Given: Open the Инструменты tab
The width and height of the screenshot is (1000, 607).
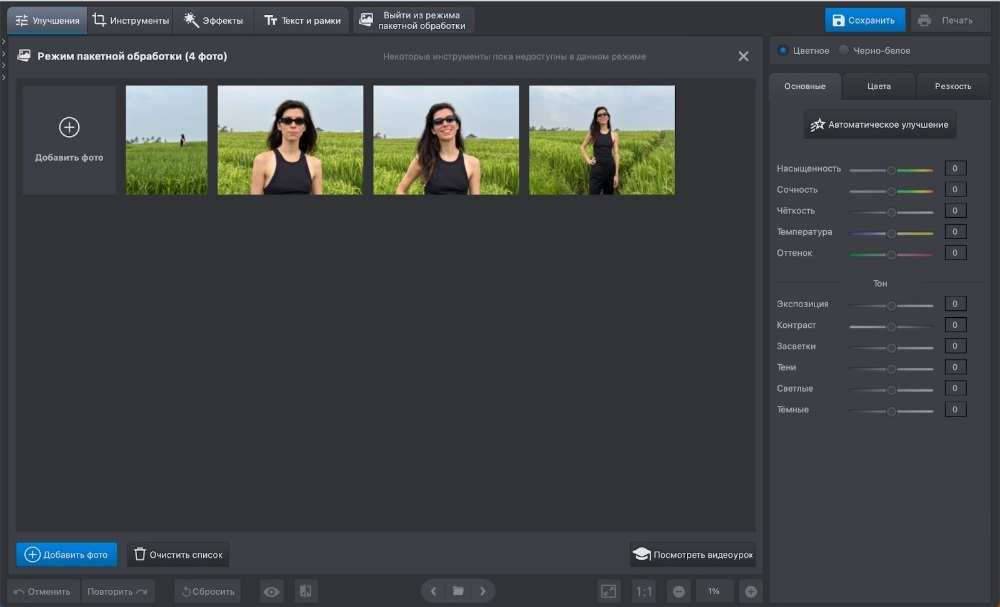Looking at the screenshot, I should [131, 20].
